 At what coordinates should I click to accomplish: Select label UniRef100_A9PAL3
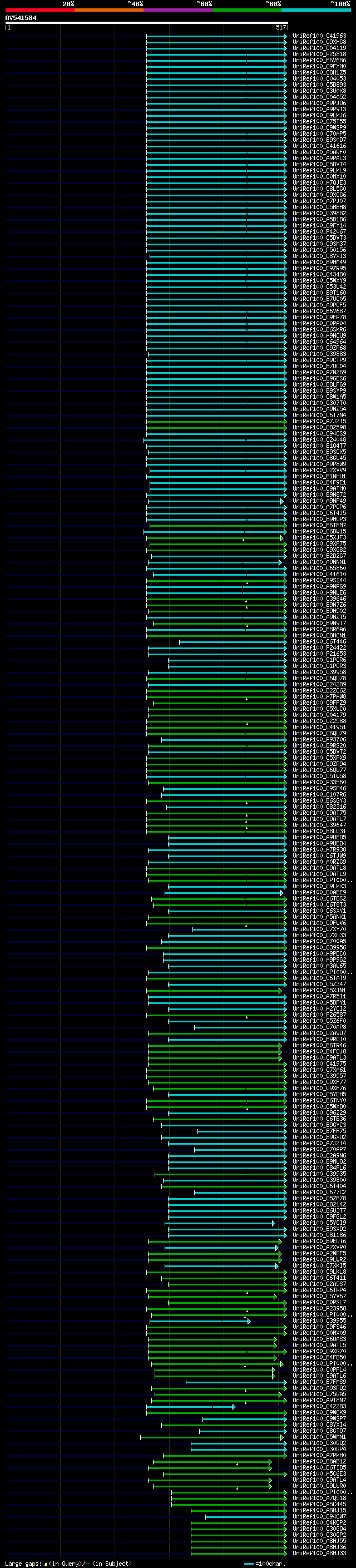point(319,159)
